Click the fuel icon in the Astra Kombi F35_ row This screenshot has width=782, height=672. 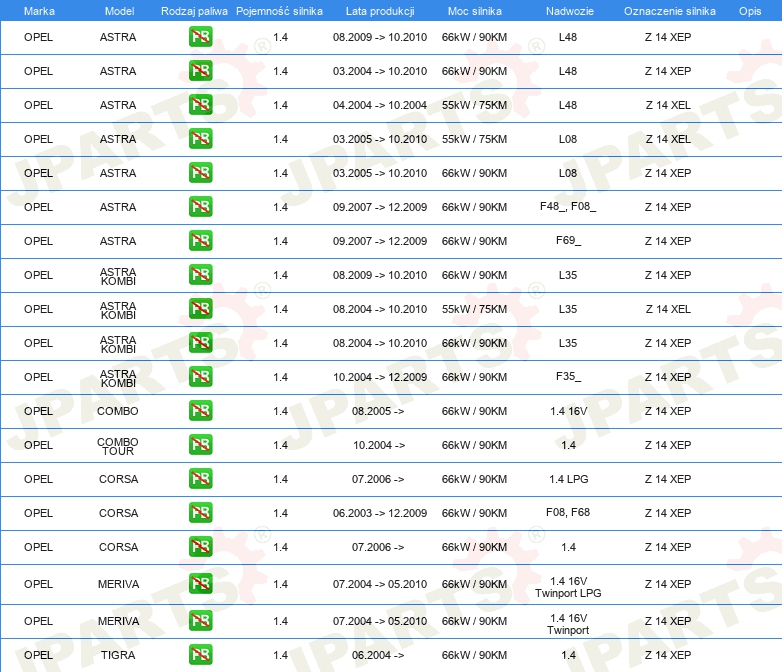pyautogui.click(x=200, y=377)
